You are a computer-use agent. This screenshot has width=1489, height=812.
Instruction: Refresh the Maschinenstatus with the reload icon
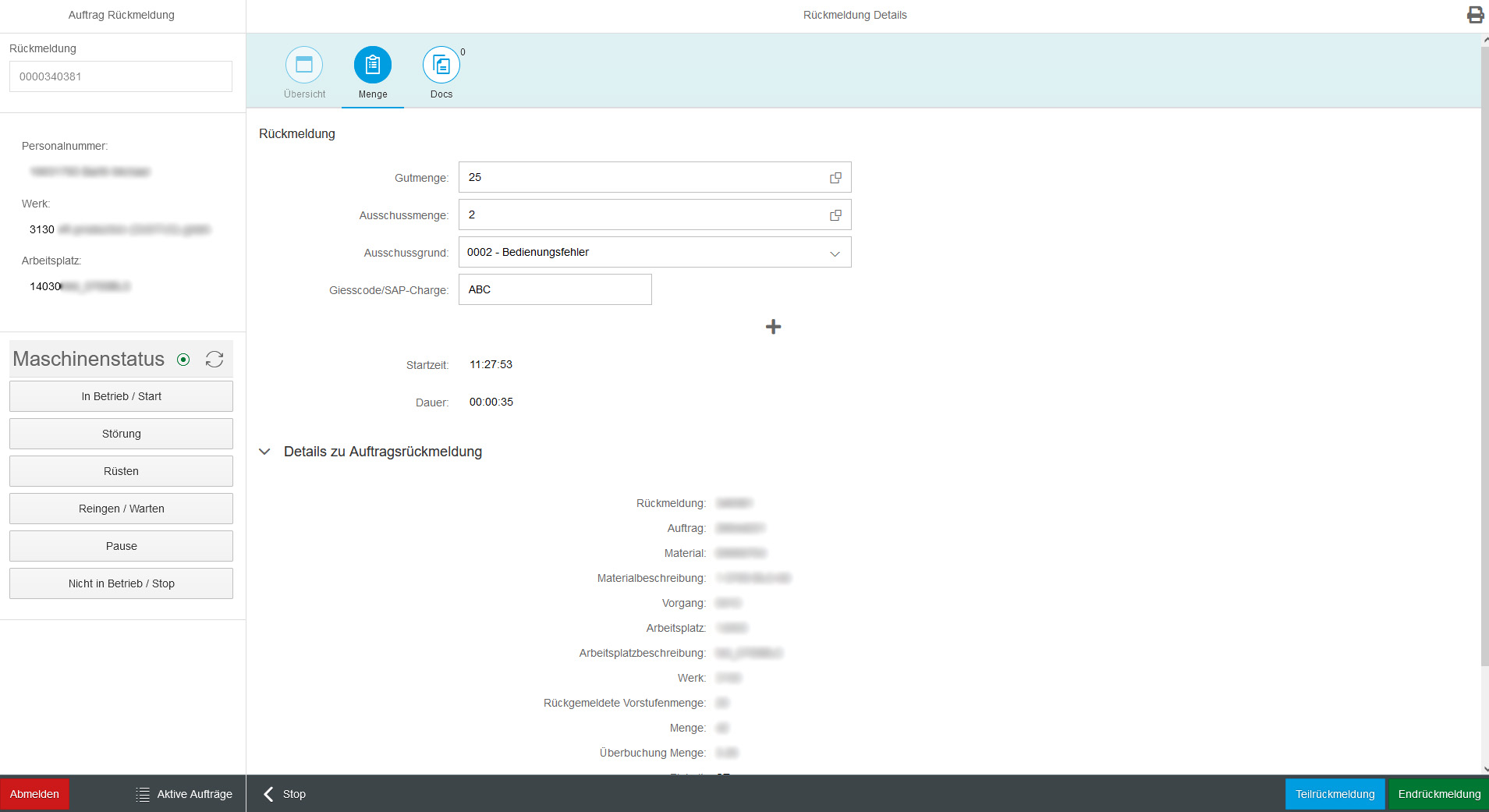point(214,359)
